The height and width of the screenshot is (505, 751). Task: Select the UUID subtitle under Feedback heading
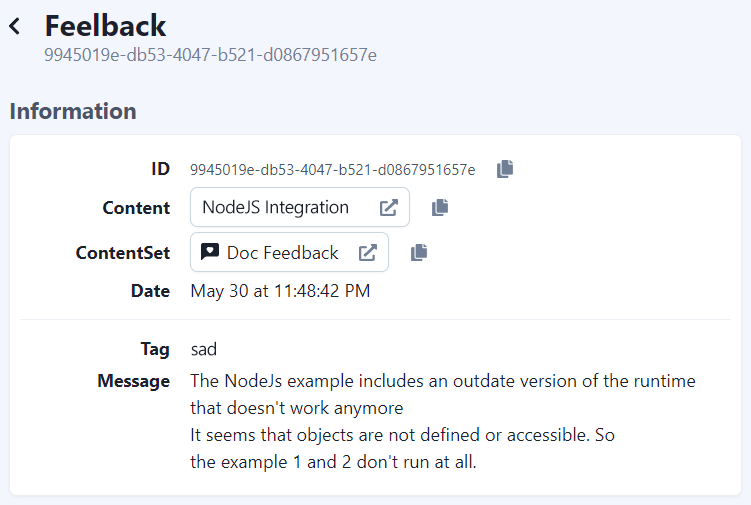(210, 55)
